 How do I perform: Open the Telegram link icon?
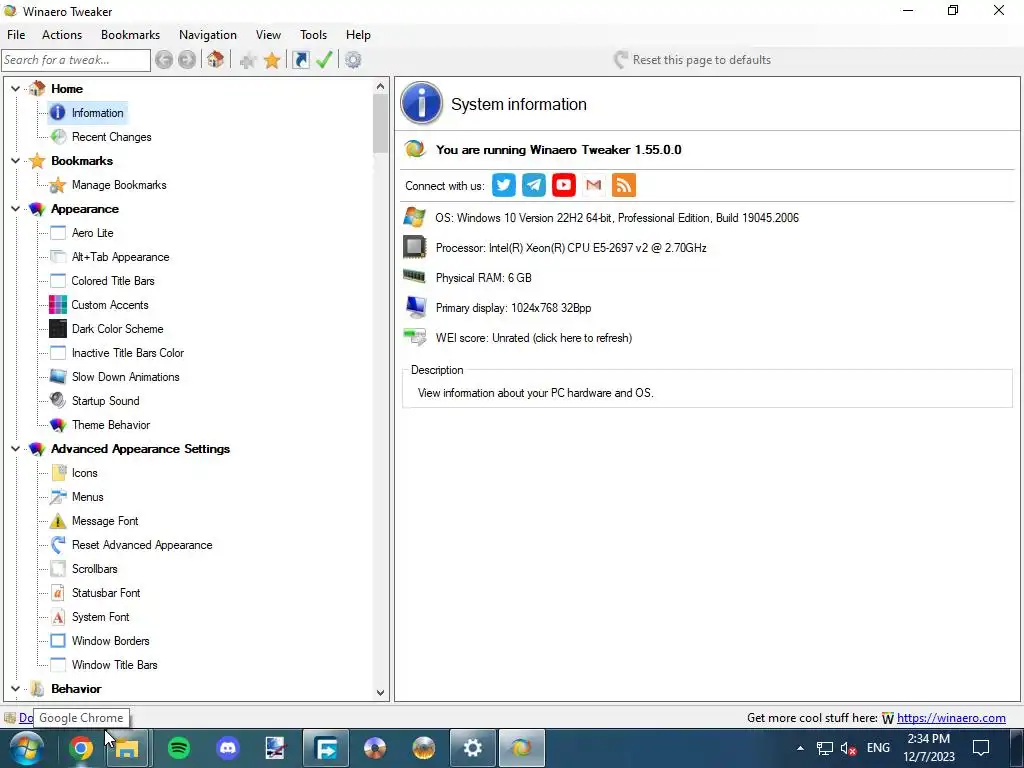534,185
